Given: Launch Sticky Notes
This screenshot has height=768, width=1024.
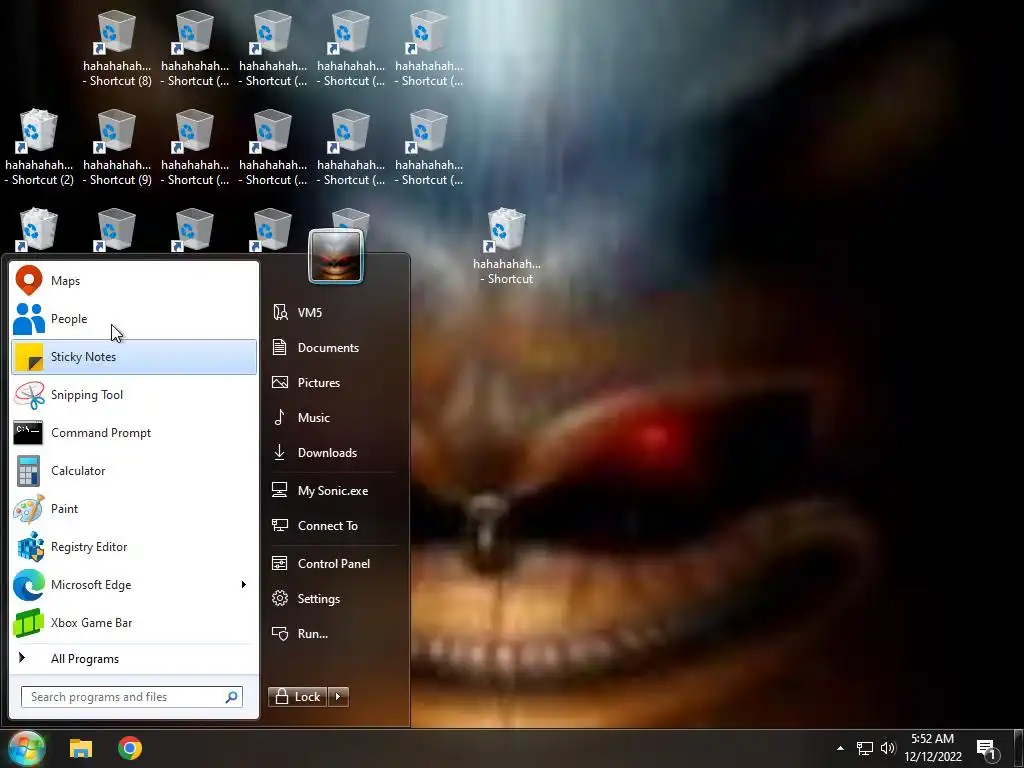Looking at the screenshot, I should pyautogui.click(x=134, y=357).
